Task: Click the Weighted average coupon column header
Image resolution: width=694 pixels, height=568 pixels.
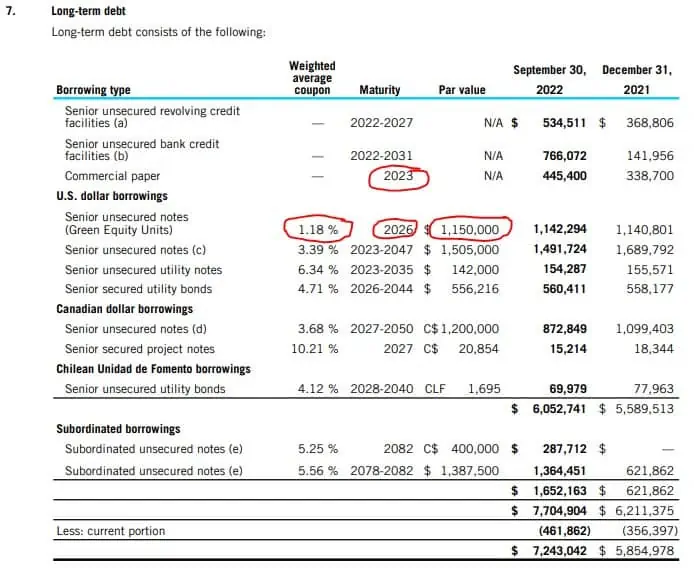Action: tap(312, 78)
